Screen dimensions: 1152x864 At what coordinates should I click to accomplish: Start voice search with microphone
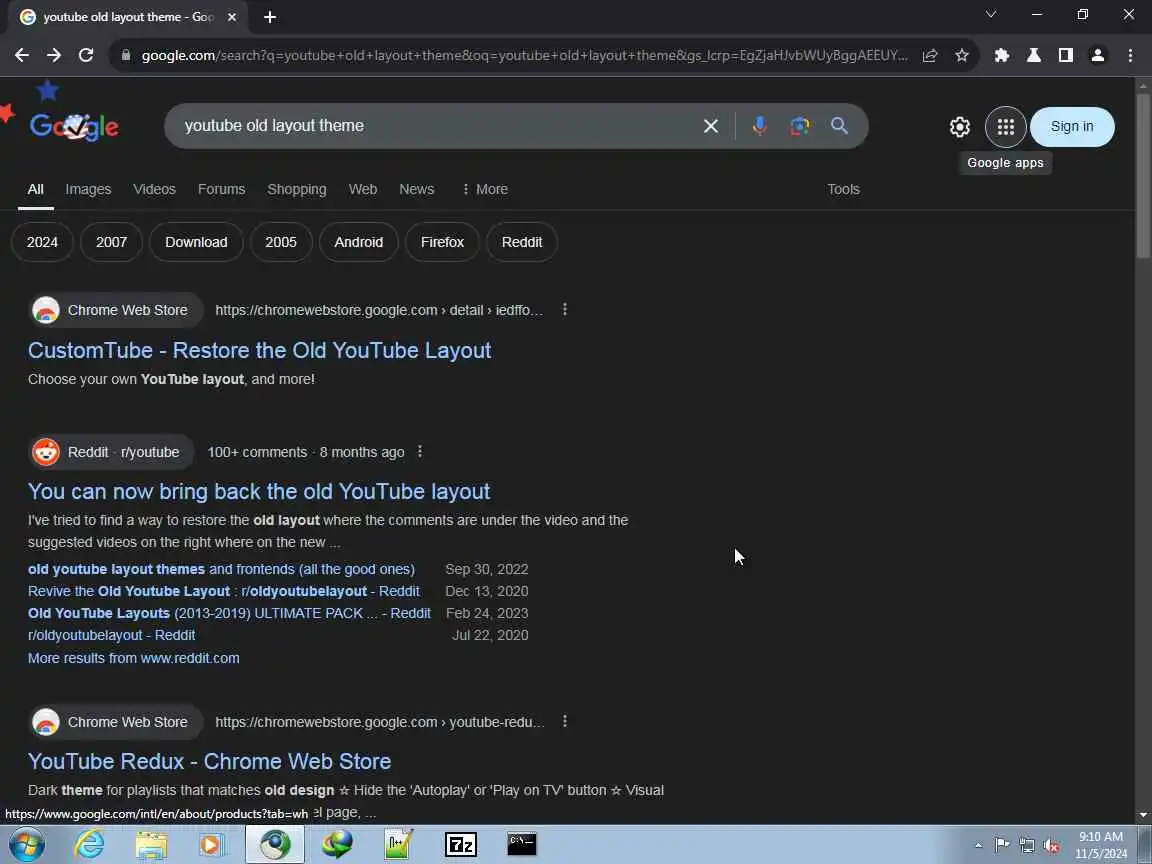click(x=760, y=126)
